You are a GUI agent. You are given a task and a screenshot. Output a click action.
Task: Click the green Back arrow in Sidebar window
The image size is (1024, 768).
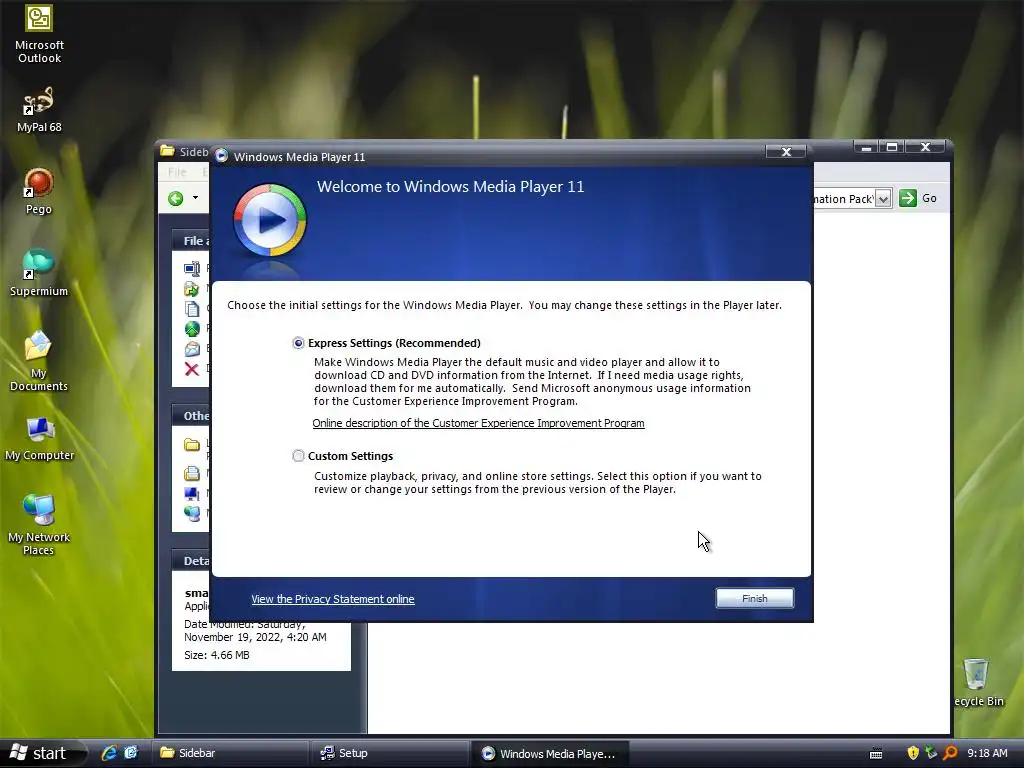pyautogui.click(x=175, y=199)
